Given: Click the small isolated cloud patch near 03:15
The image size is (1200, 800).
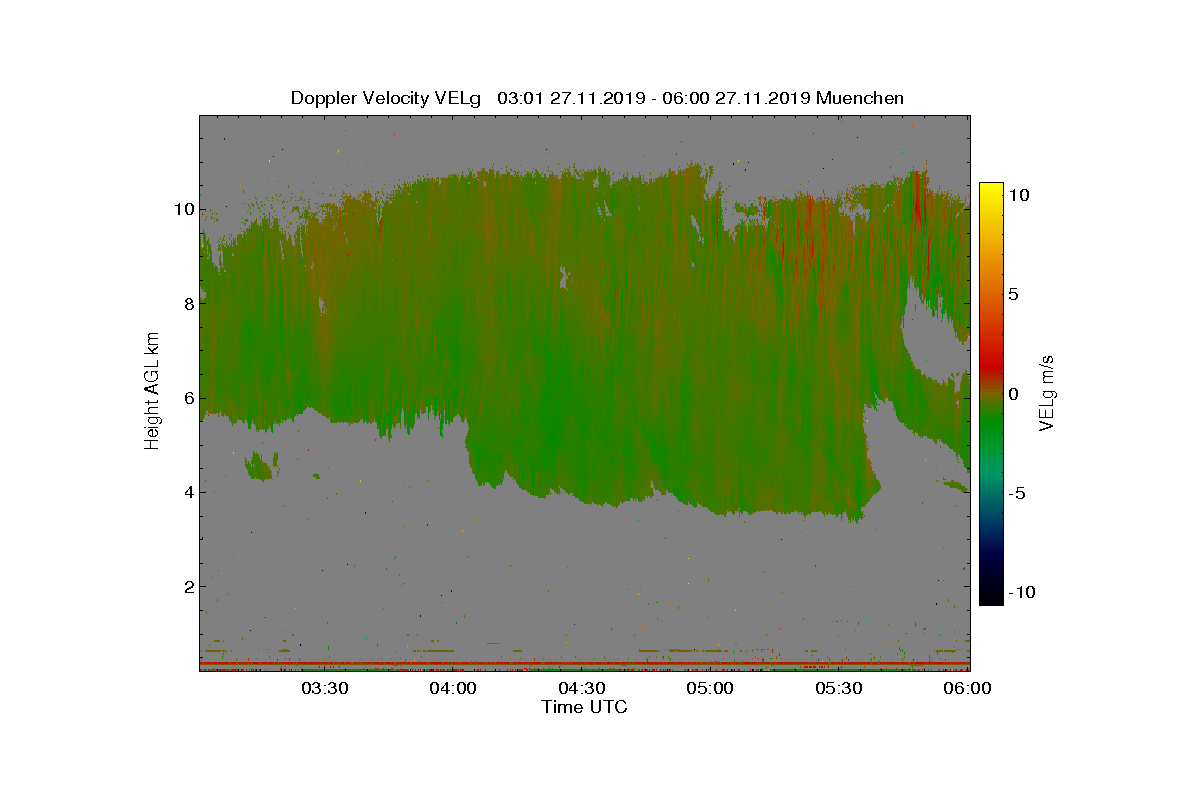Looking at the screenshot, I should click(261, 466).
